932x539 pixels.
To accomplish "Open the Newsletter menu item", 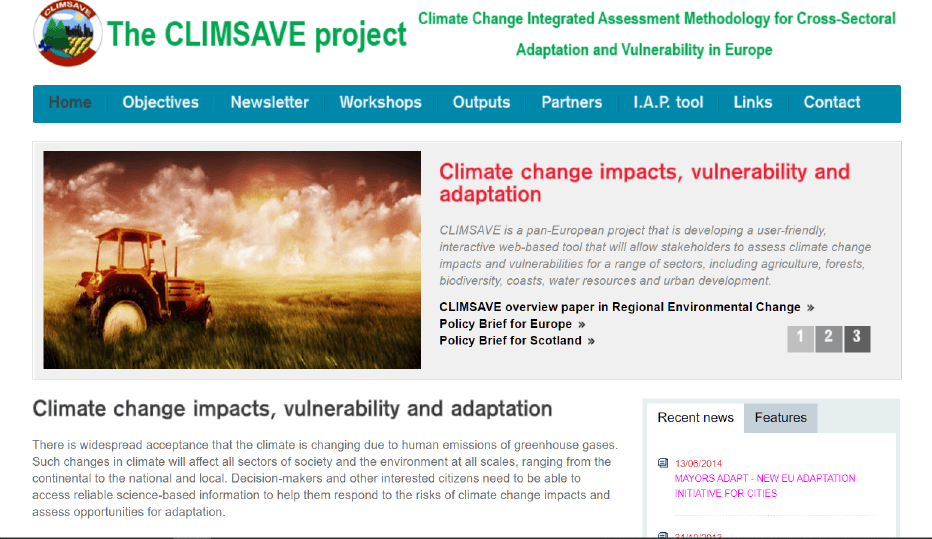I will [x=269, y=103].
